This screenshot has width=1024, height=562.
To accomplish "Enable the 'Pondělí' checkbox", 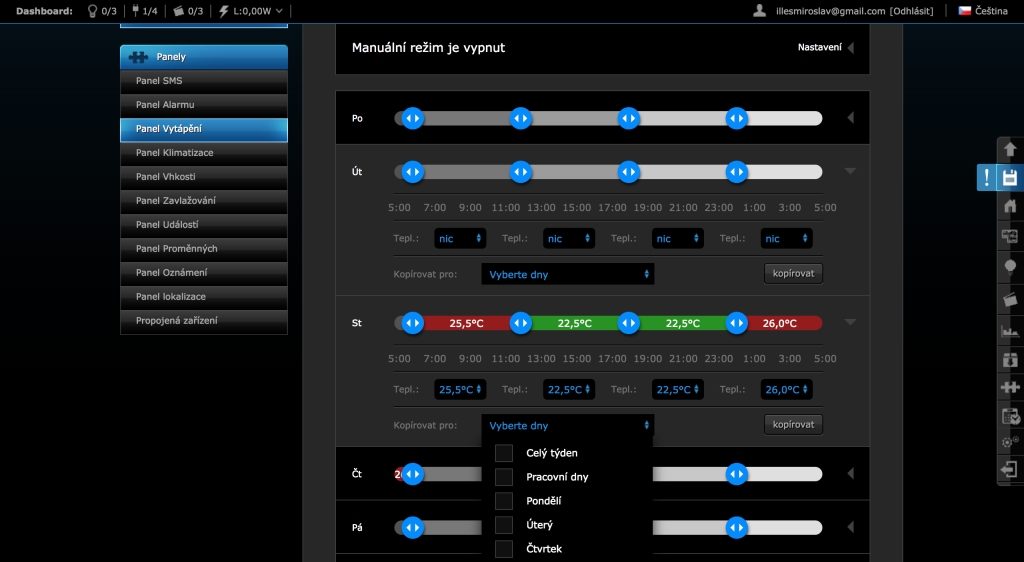I will (x=504, y=501).
